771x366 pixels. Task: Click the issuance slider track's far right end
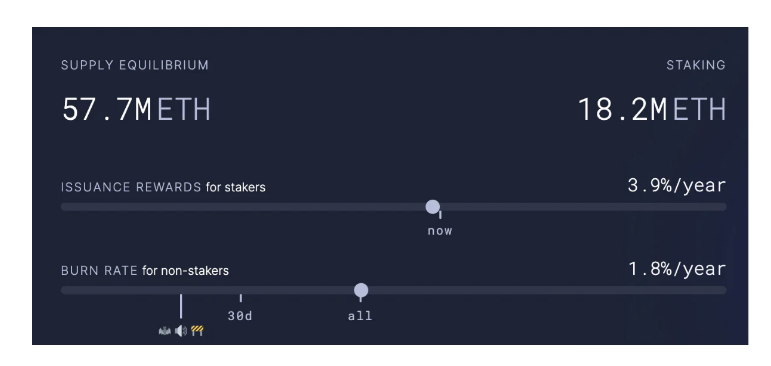tap(722, 207)
